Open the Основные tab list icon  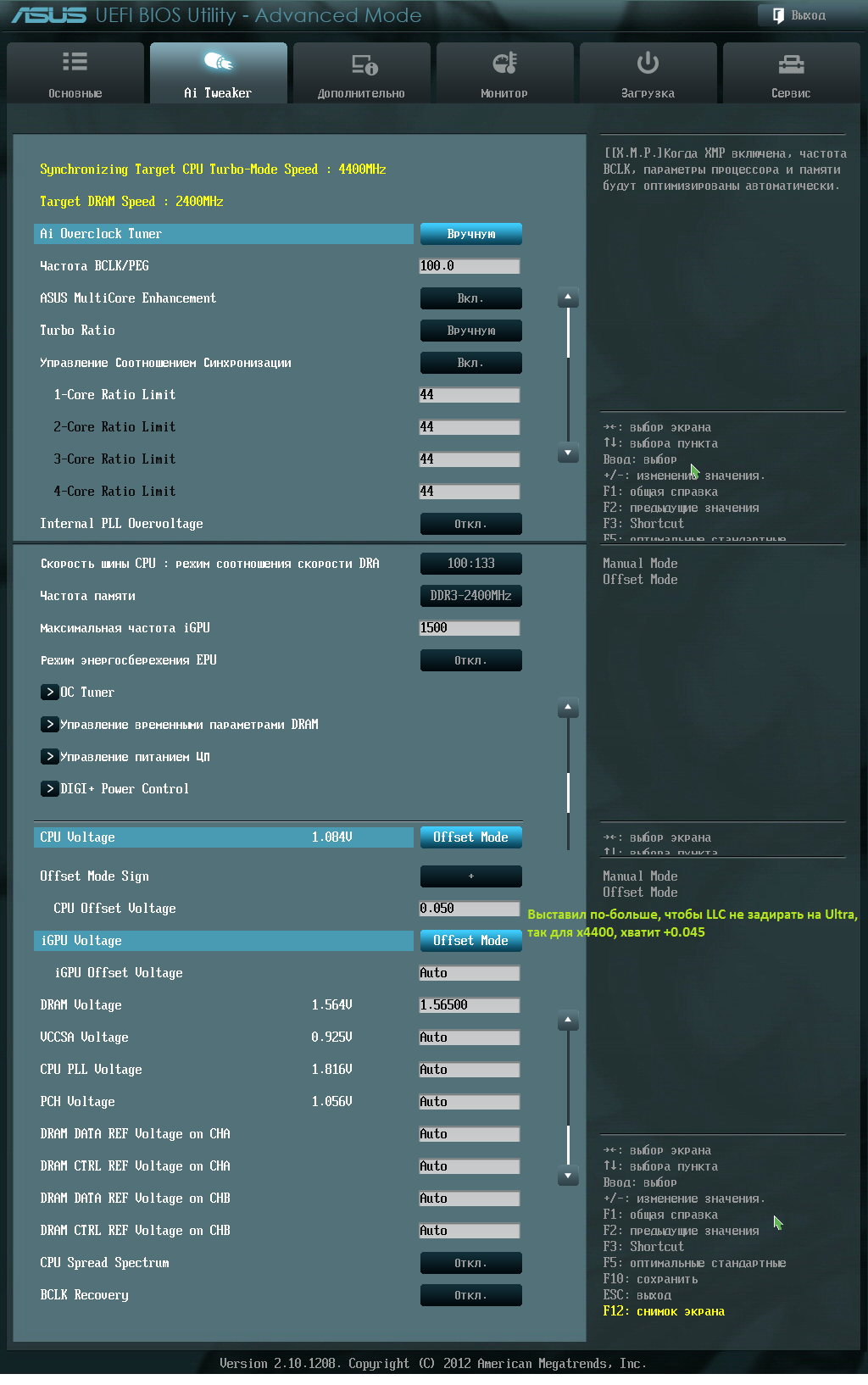pos(75,61)
